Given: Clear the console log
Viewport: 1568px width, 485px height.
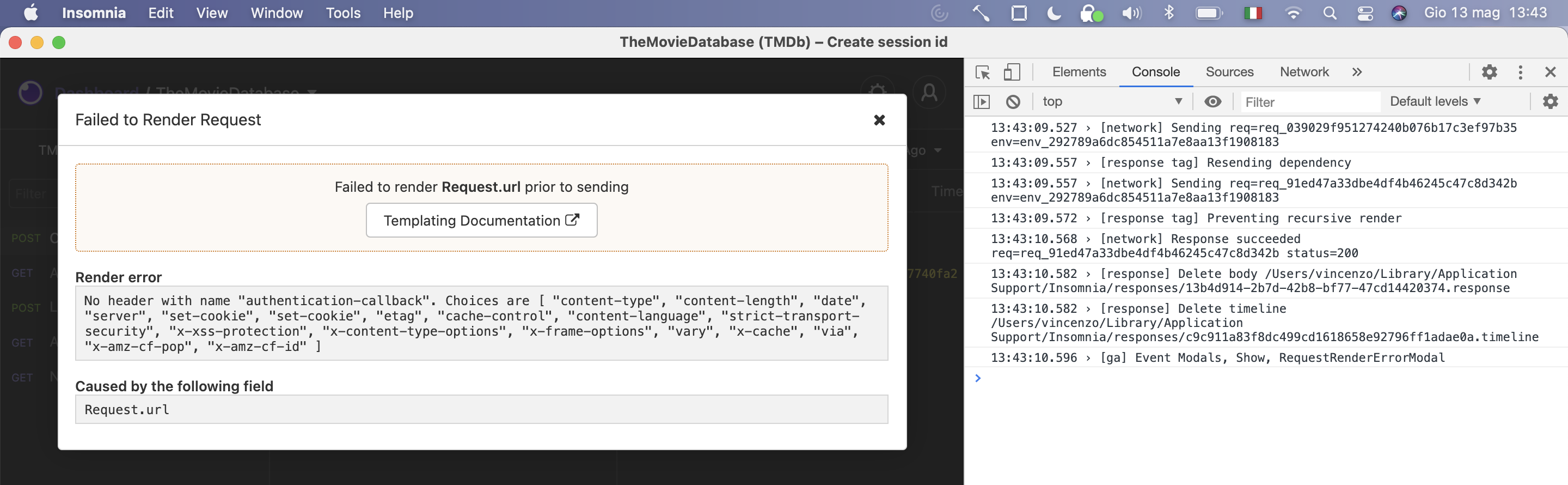Looking at the screenshot, I should coord(1013,102).
